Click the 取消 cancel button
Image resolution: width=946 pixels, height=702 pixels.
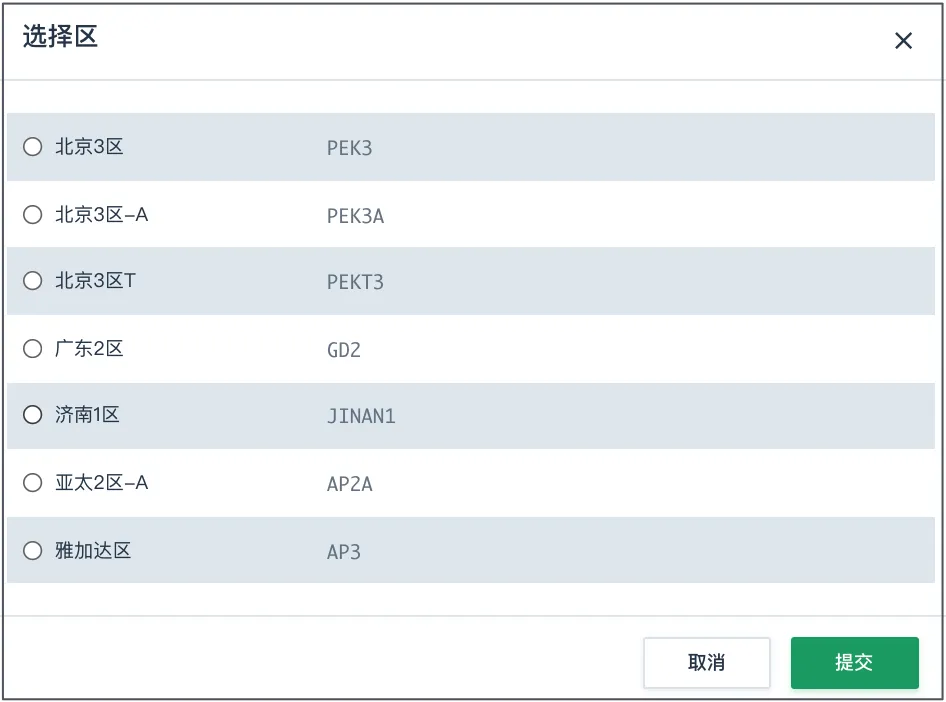(706, 662)
